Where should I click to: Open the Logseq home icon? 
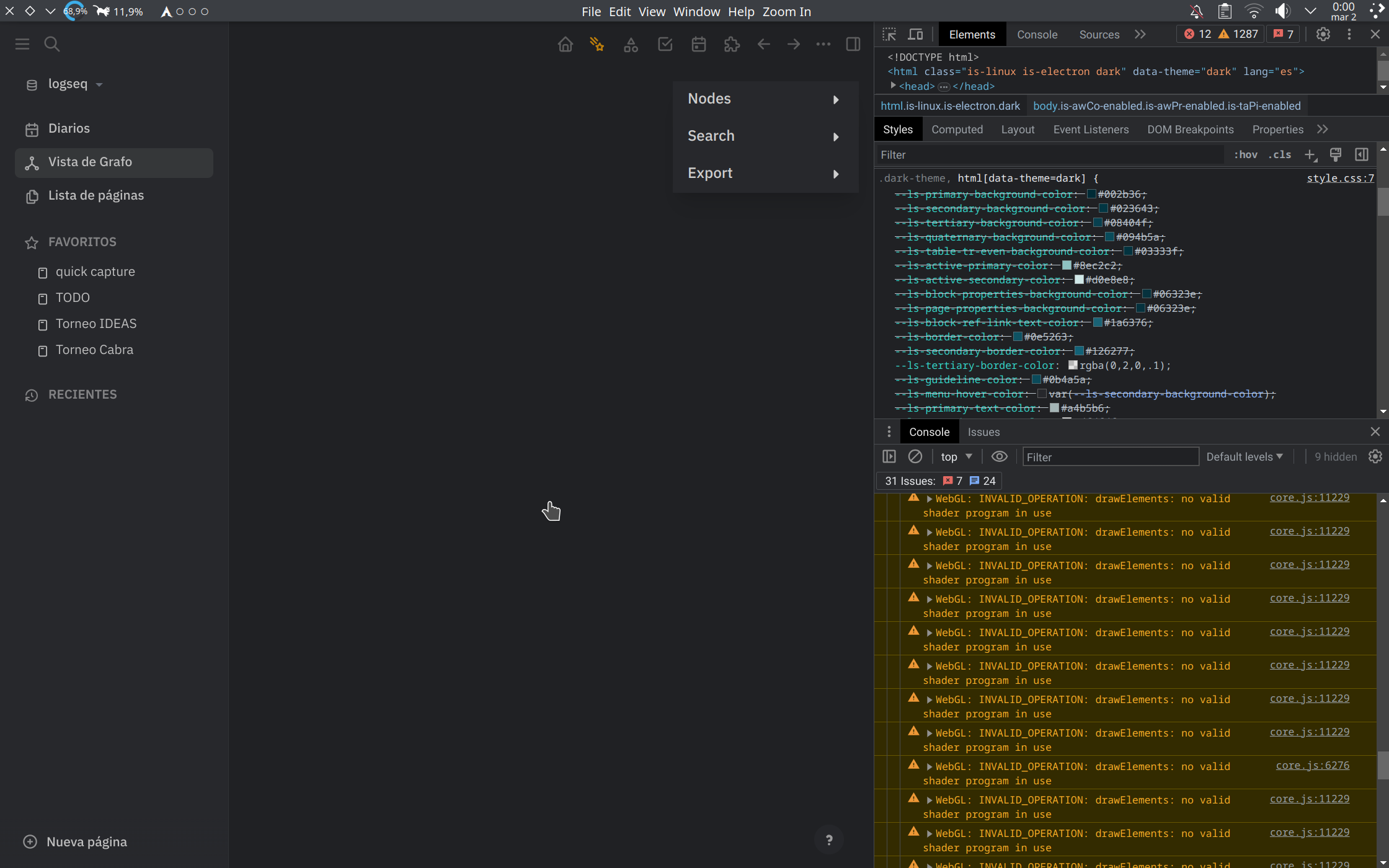tap(565, 44)
